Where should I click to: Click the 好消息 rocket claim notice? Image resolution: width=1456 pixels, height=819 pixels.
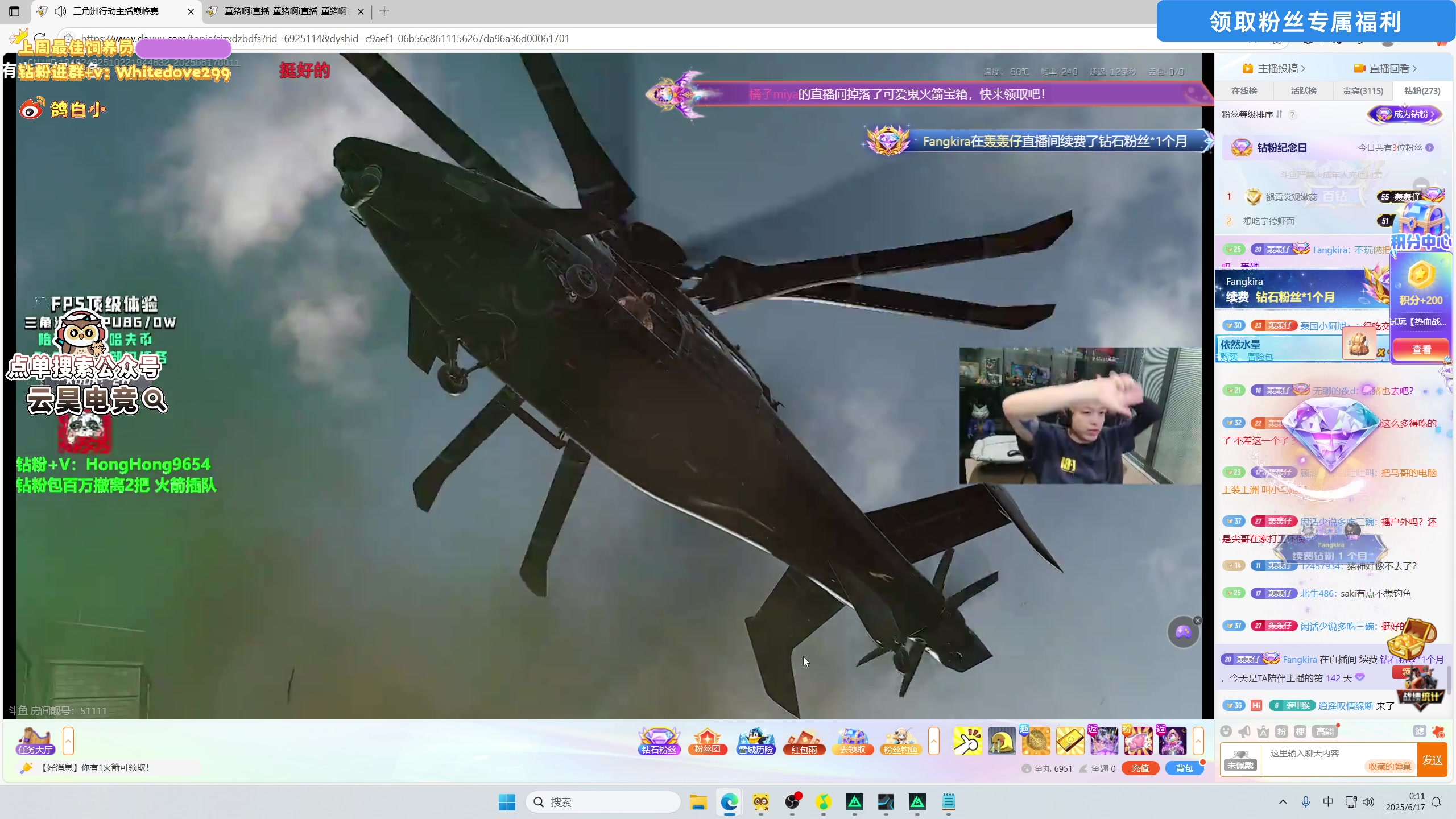point(94,768)
